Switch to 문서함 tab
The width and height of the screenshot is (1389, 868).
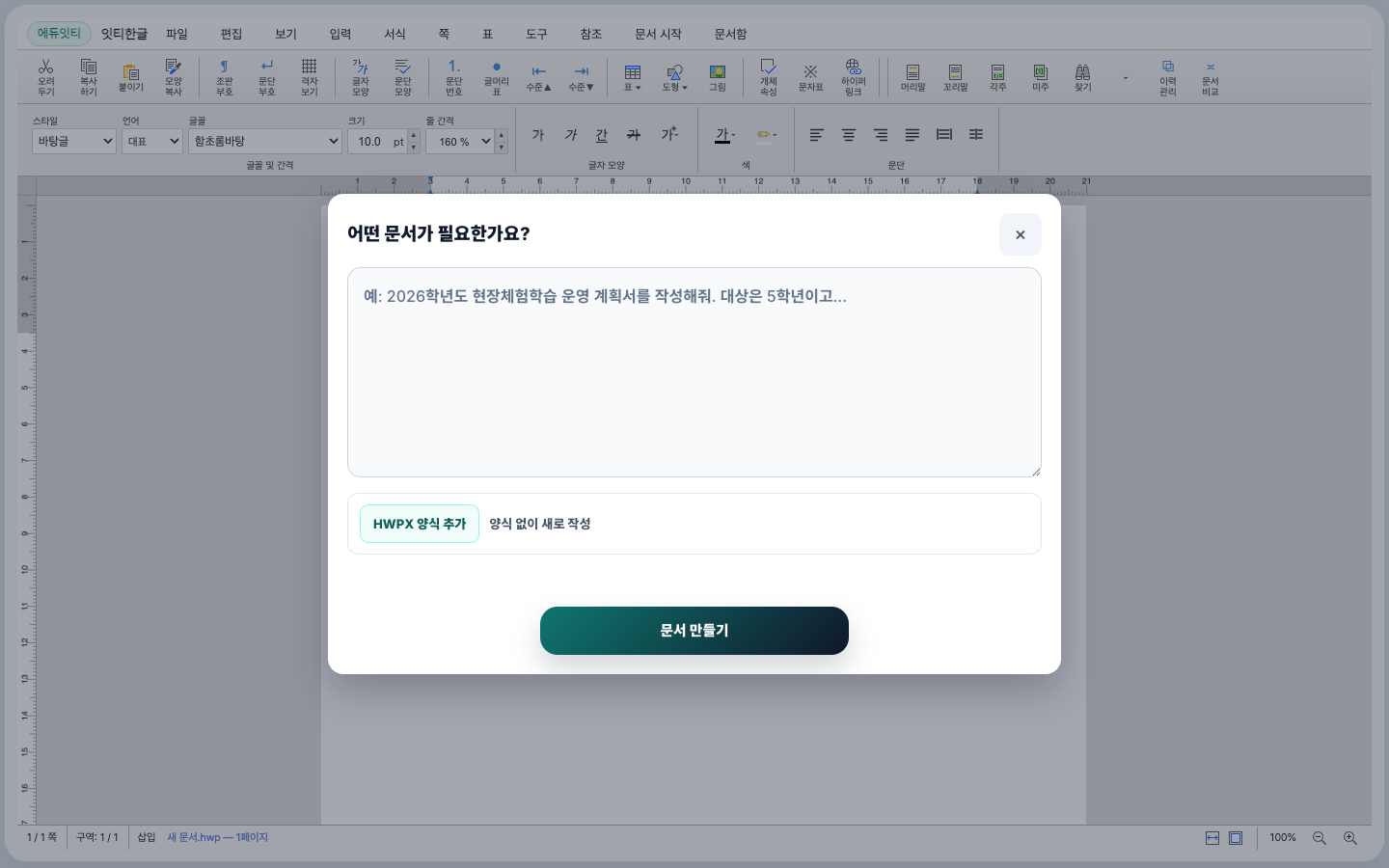(730, 34)
